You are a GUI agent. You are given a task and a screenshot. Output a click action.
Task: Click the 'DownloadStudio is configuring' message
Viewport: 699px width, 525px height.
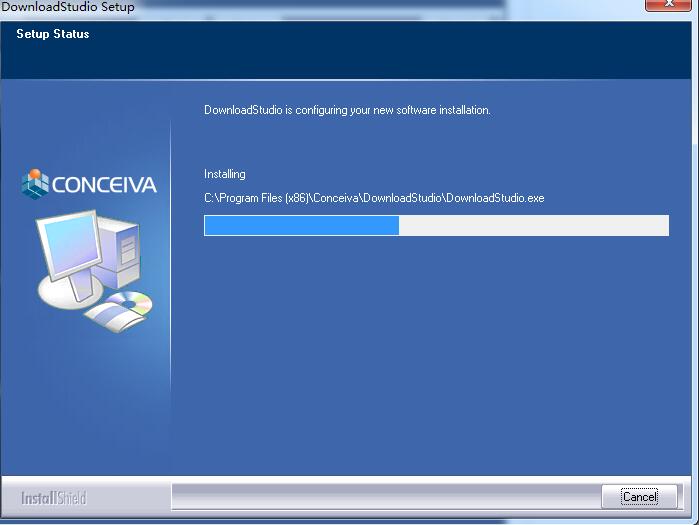347,110
